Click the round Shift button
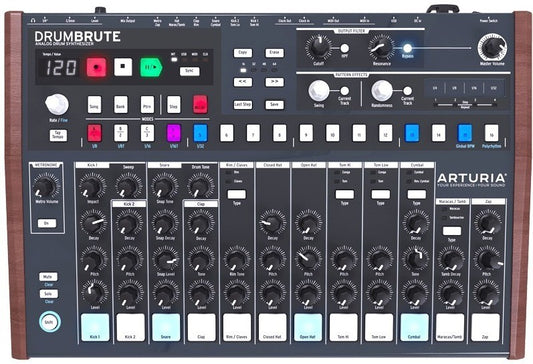Viewport: 533px width, 364px height. pyautogui.click(x=50, y=322)
